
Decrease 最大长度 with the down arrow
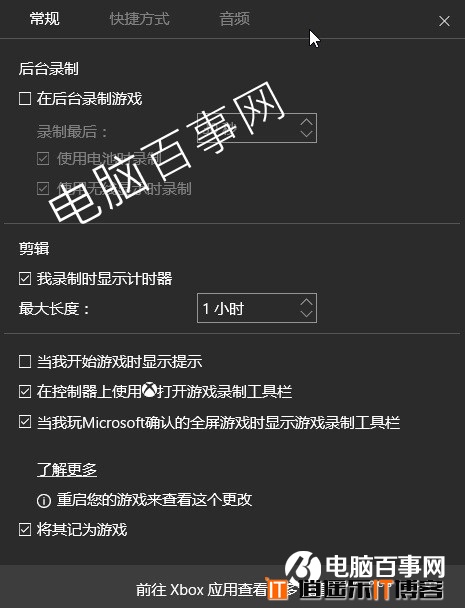pos(306,314)
